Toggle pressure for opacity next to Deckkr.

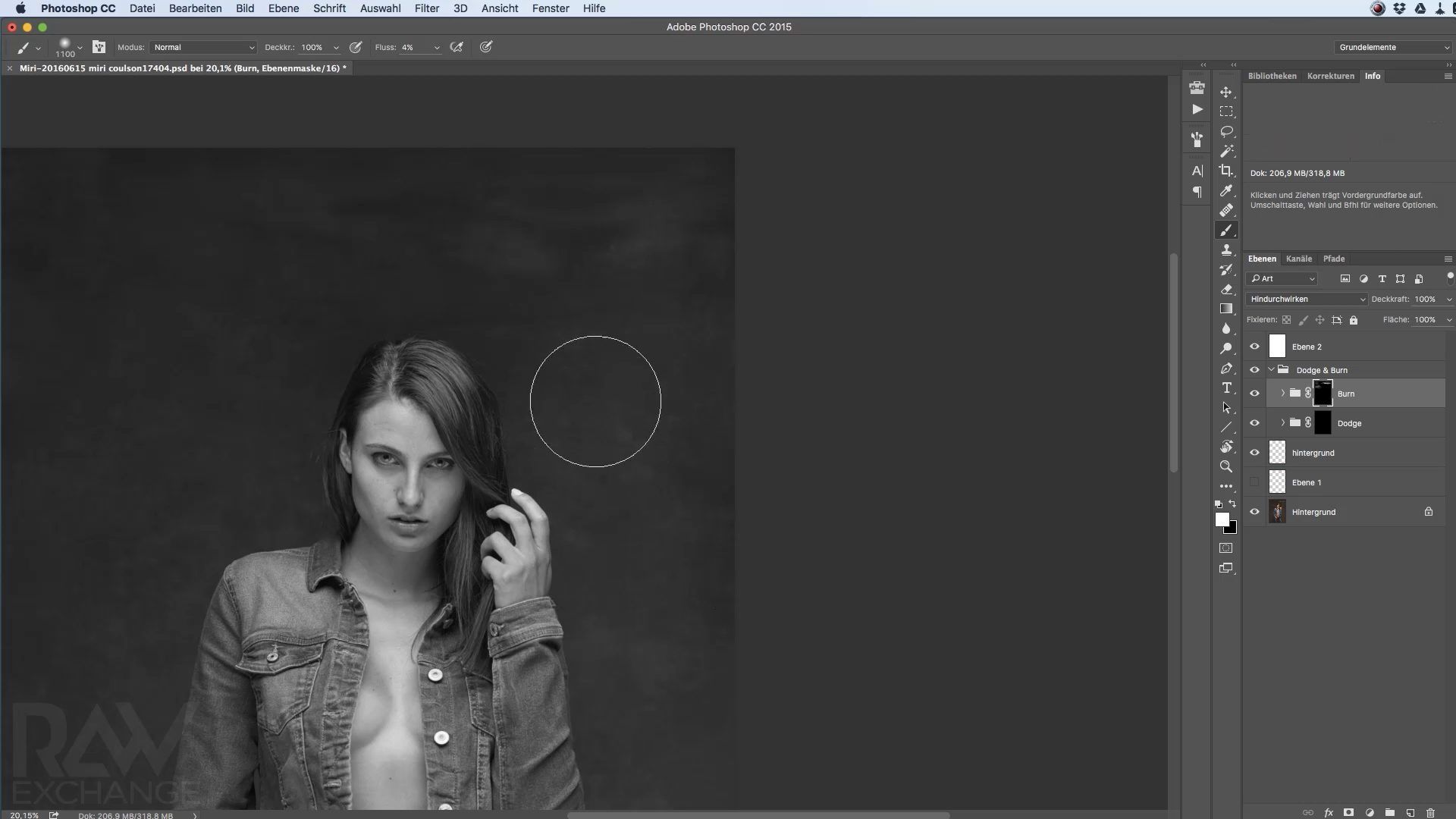[355, 47]
